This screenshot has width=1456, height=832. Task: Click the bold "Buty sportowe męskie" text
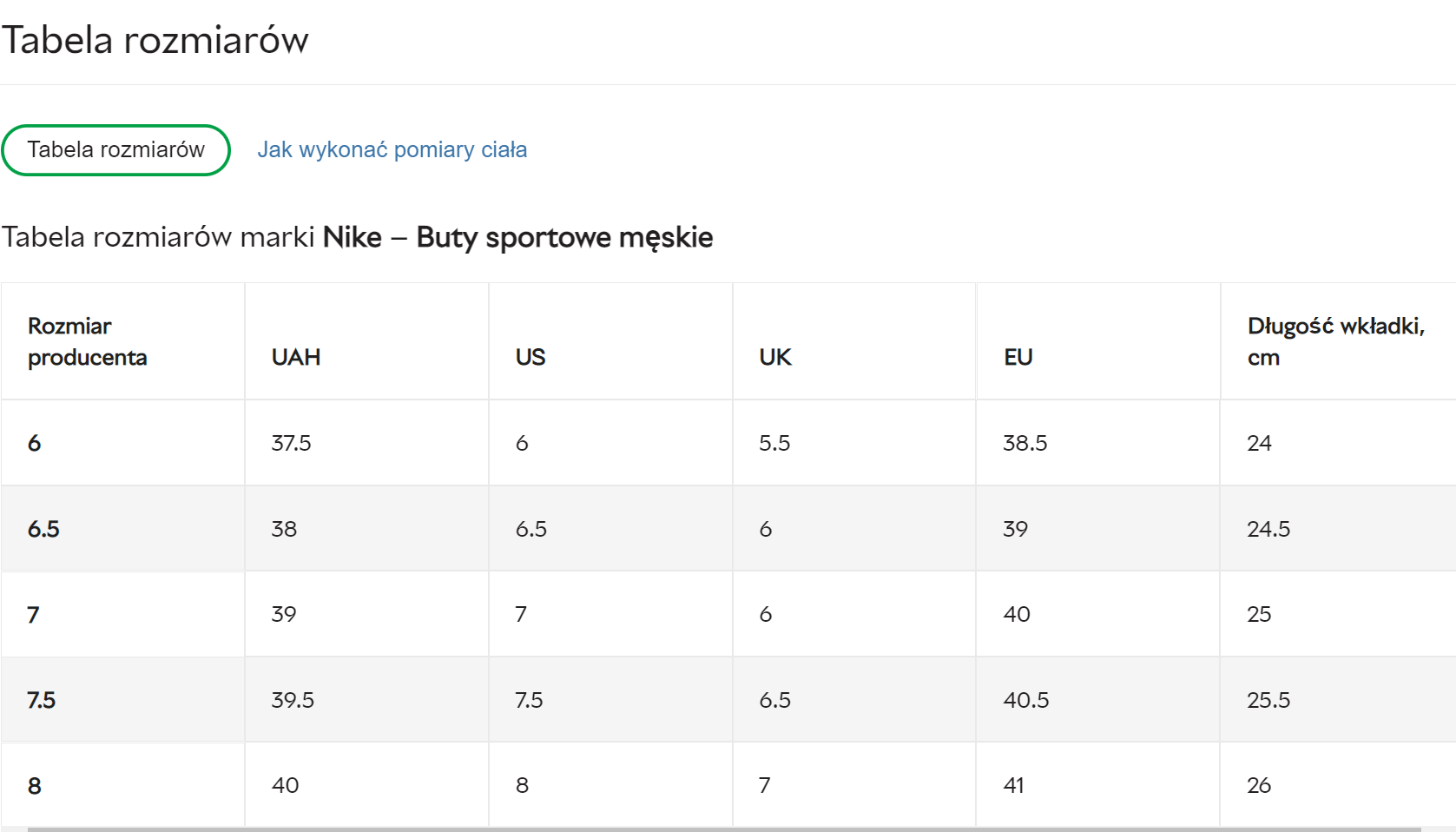(x=564, y=237)
